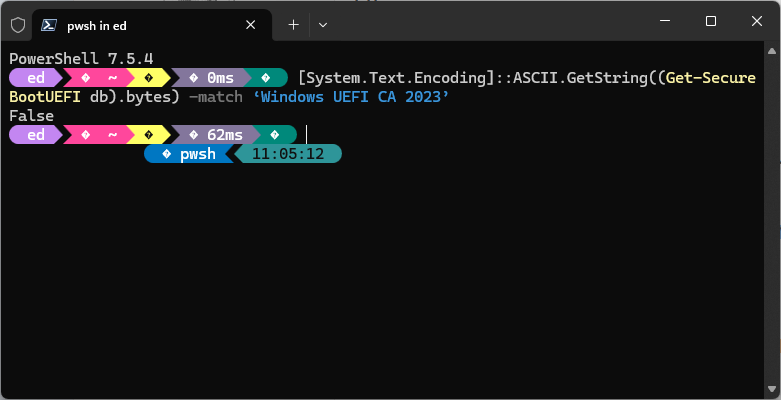Viewport: 781px width, 400px height.
Task: Minimize the terminal window
Action: (663, 21)
